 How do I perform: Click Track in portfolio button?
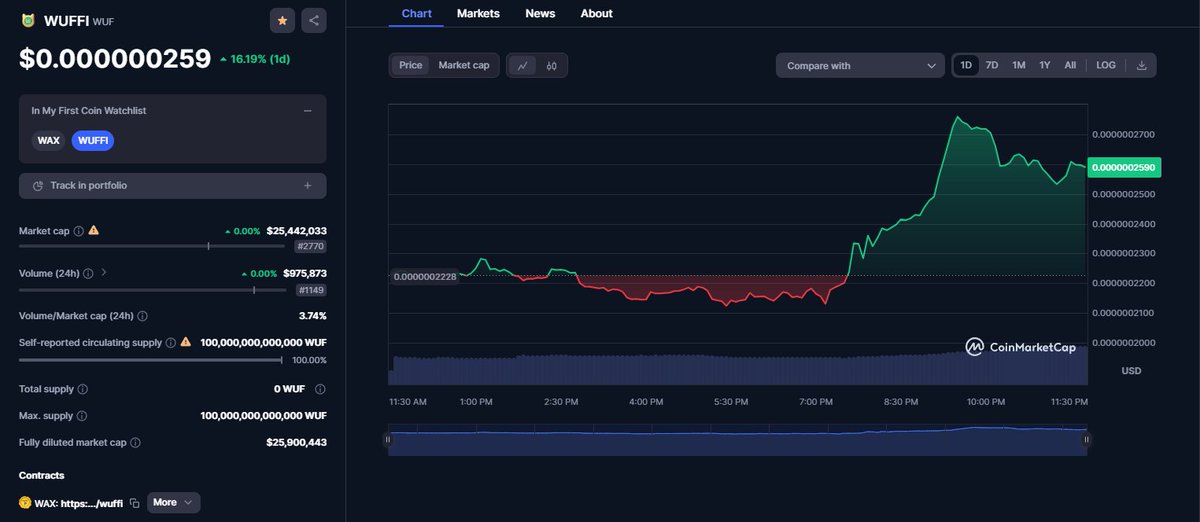(172, 186)
